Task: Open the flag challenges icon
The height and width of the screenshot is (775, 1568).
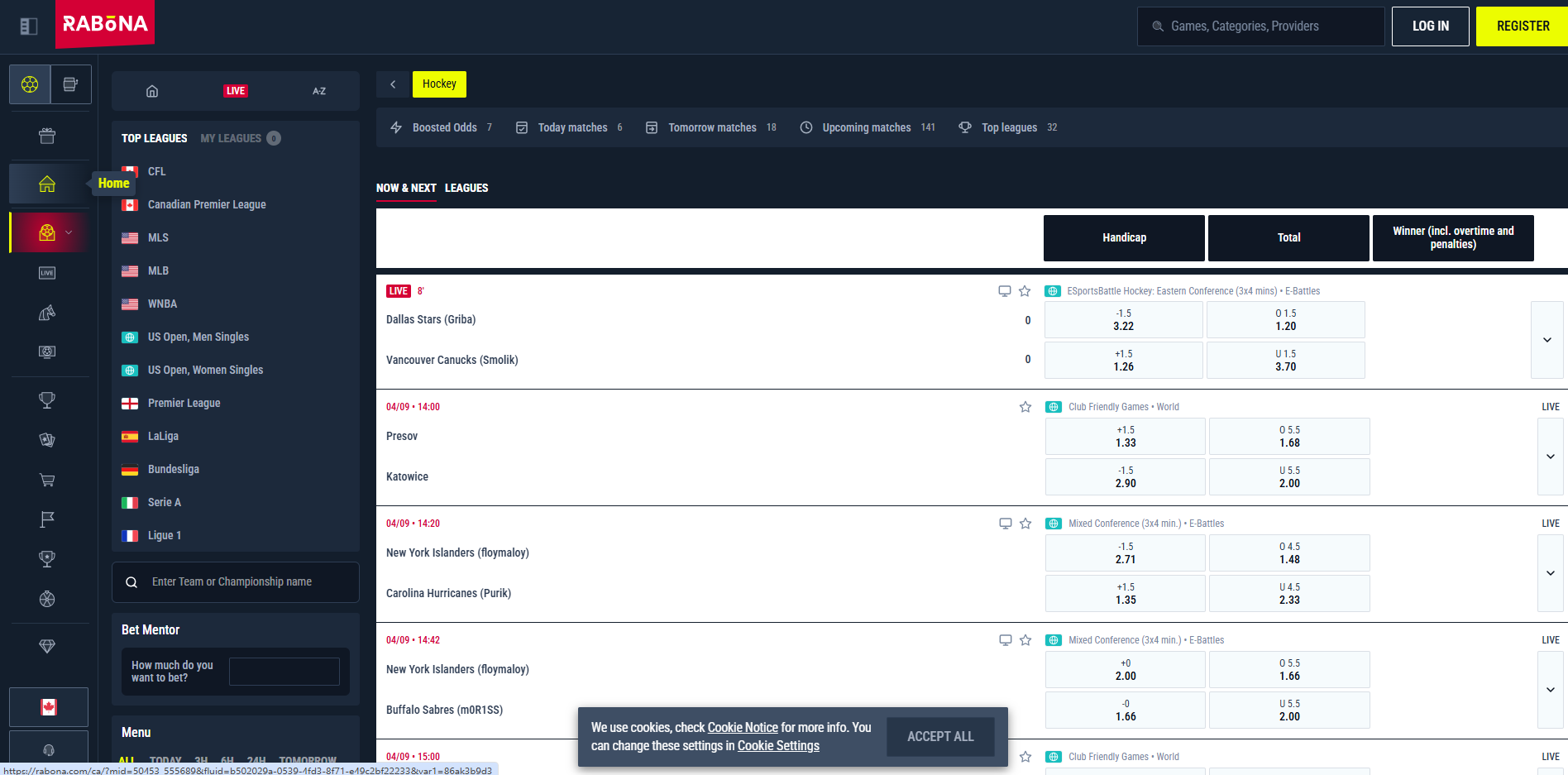Action: [x=47, y=519]
